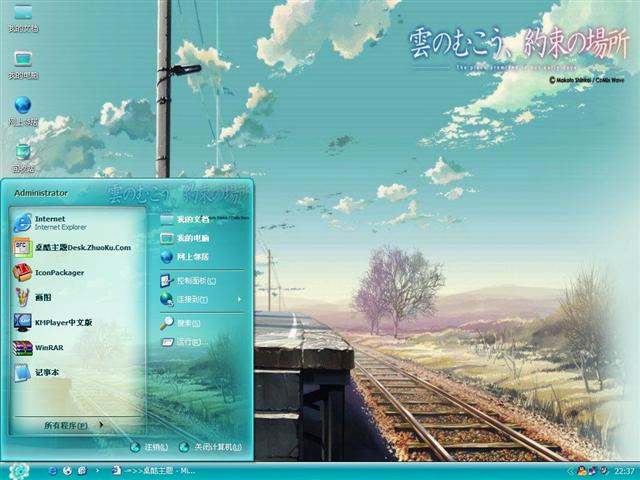Switch to the 桌酷主题 taskbar window button
The height and width of the screenshot is (480, 640).
point(154,471)
